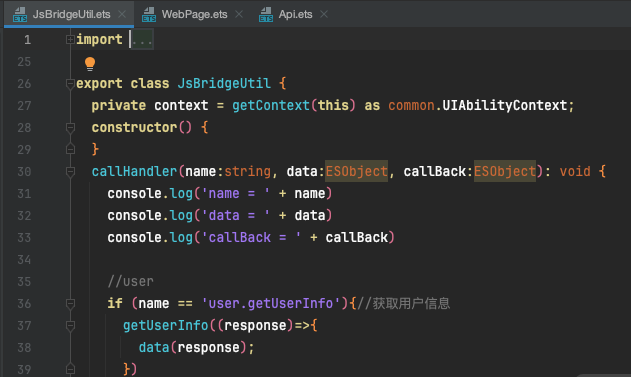Collapse the callHandler method on line 30
The height and width of the screenshot is (377, 631).
[x=70, y=172]
